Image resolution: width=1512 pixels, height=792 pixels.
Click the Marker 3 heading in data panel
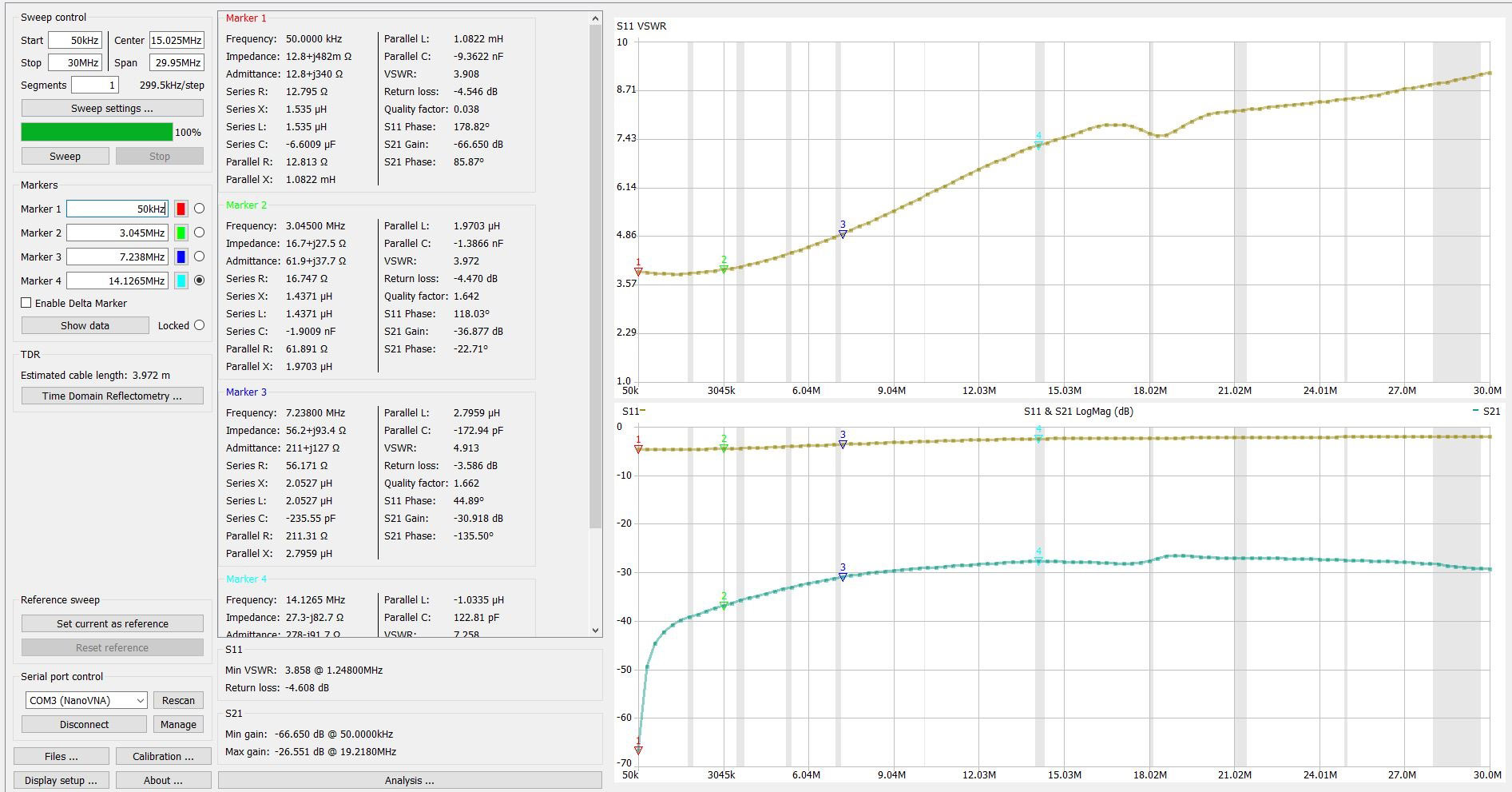(x=246, y=392)
